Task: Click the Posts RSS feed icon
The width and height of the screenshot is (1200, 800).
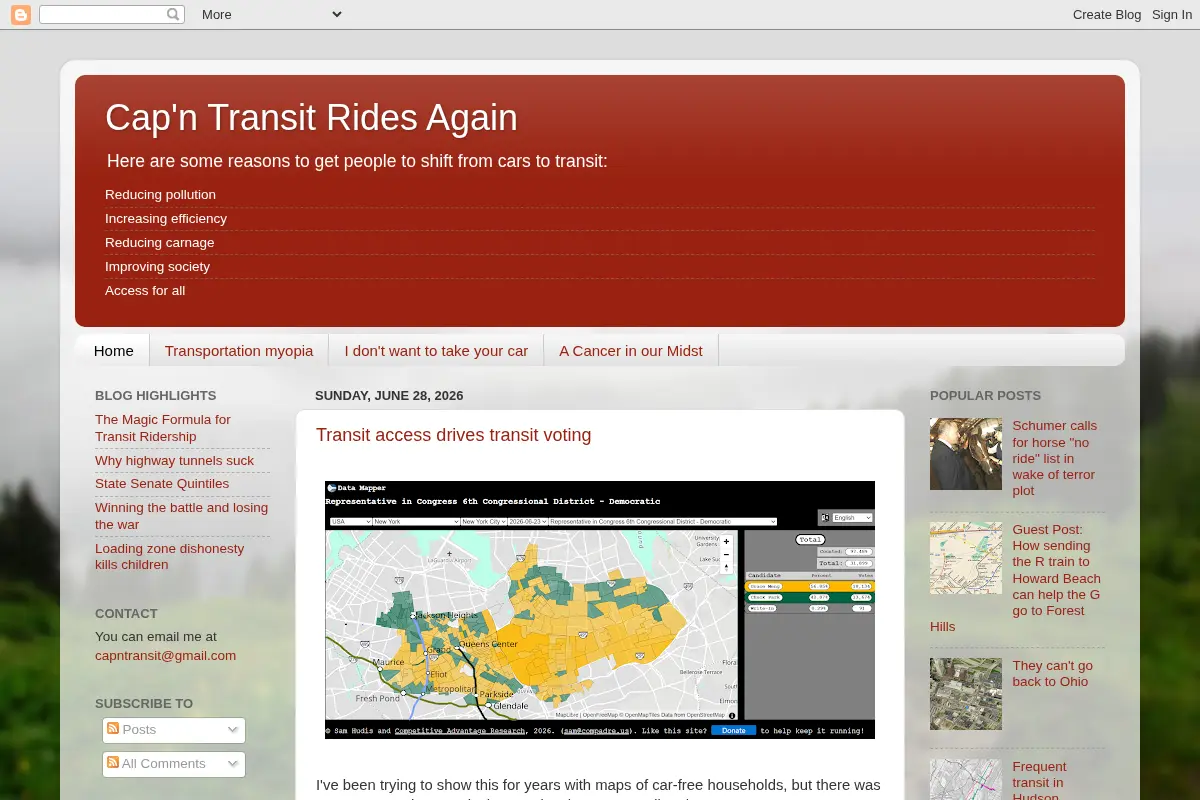Action: pos(113,729)
